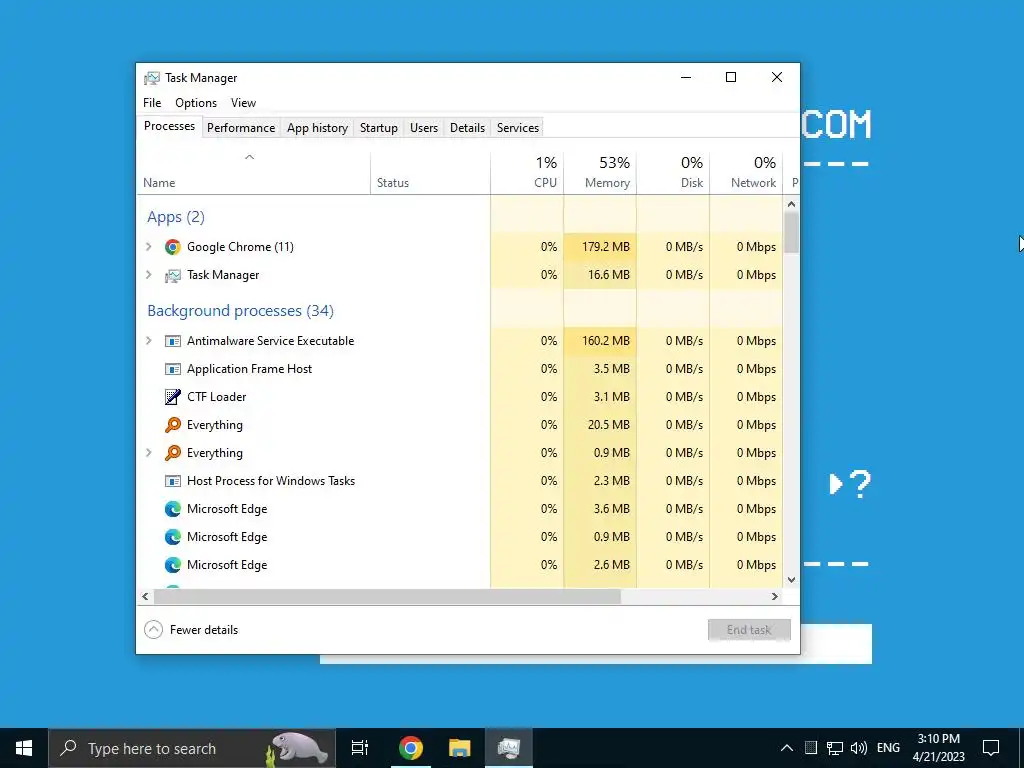Open Chrome from the taskbar
The height and width of the screenshot is (768, 1024).
(x=411, y=748)
